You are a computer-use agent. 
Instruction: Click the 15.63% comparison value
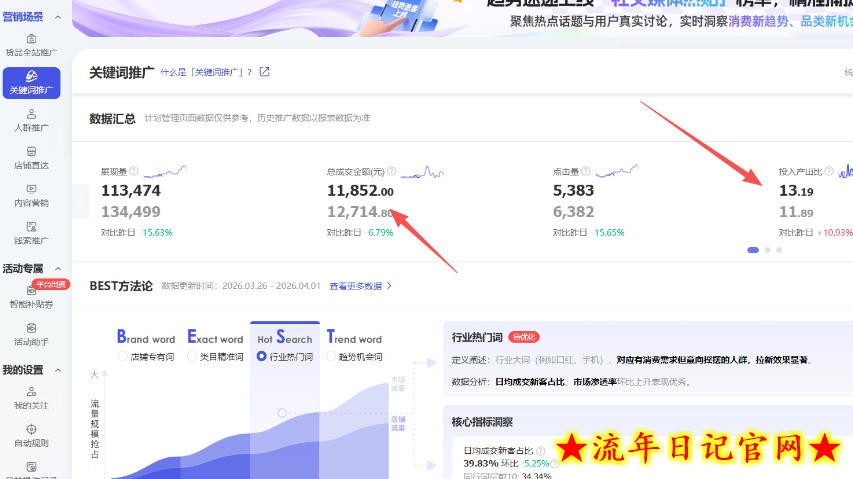pyautogui.click(x=157, y=232)
